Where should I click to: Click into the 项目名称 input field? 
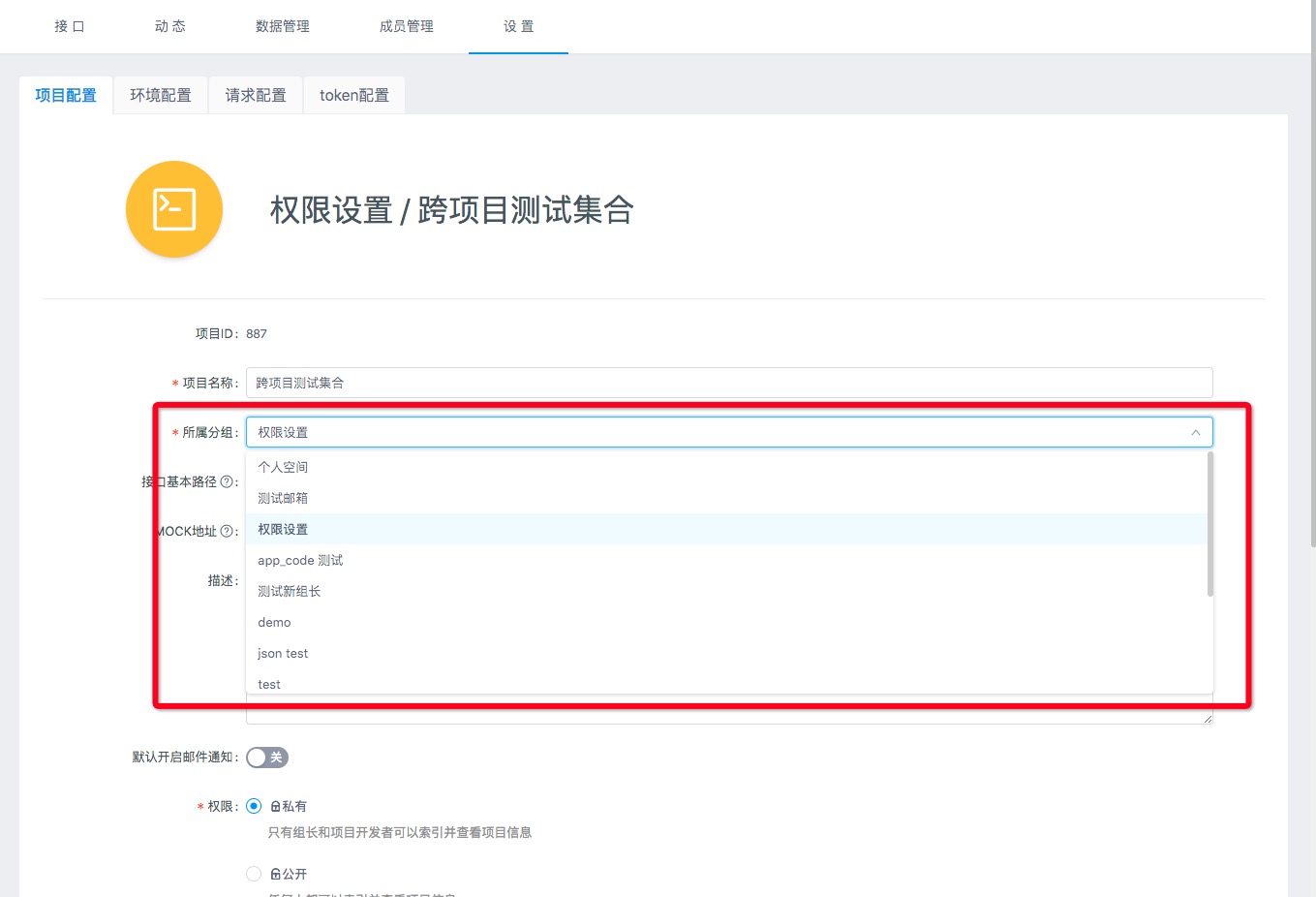728,383
